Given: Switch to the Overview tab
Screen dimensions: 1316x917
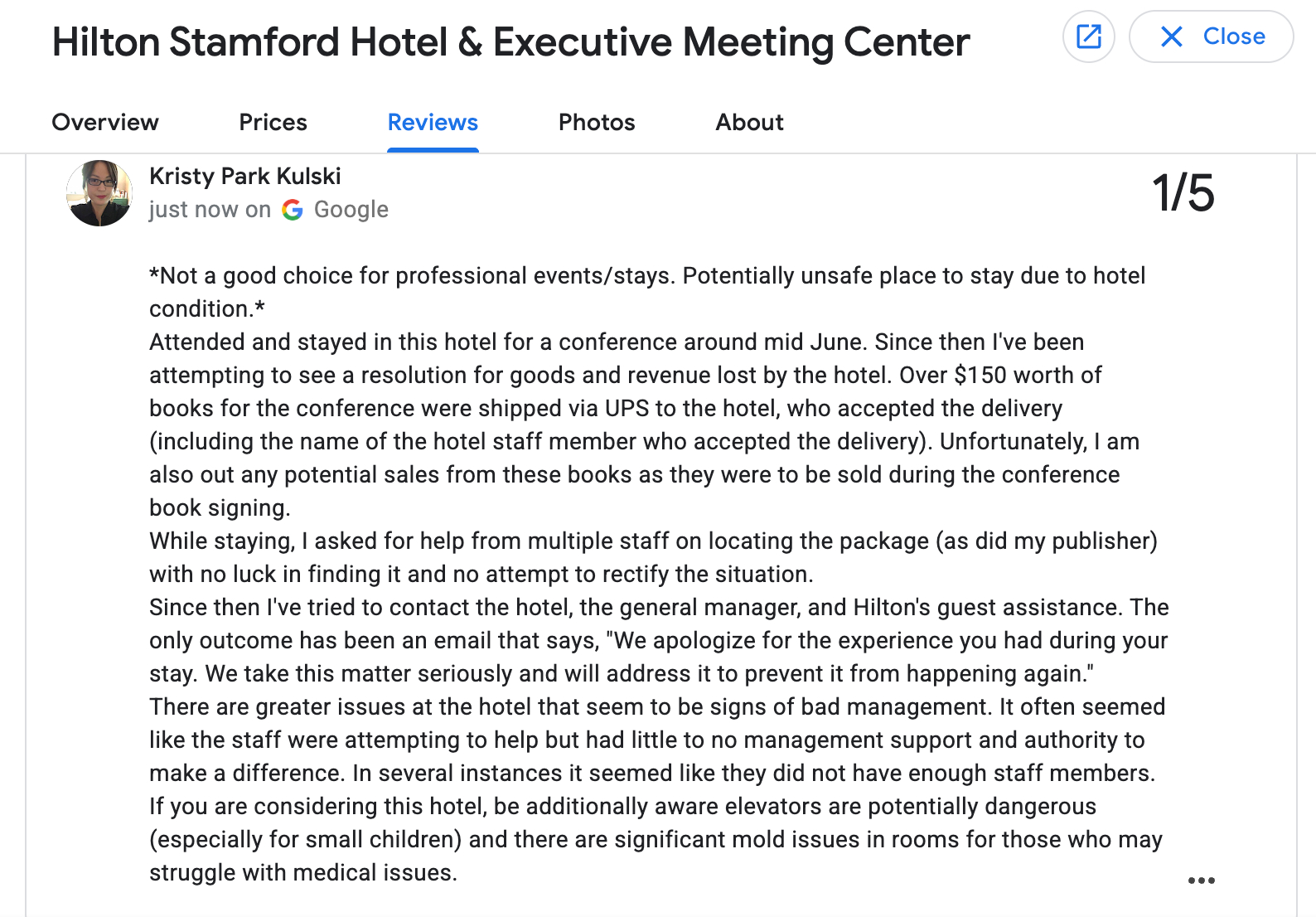Looking at the screenshot, I should click(x=105, y=123).
